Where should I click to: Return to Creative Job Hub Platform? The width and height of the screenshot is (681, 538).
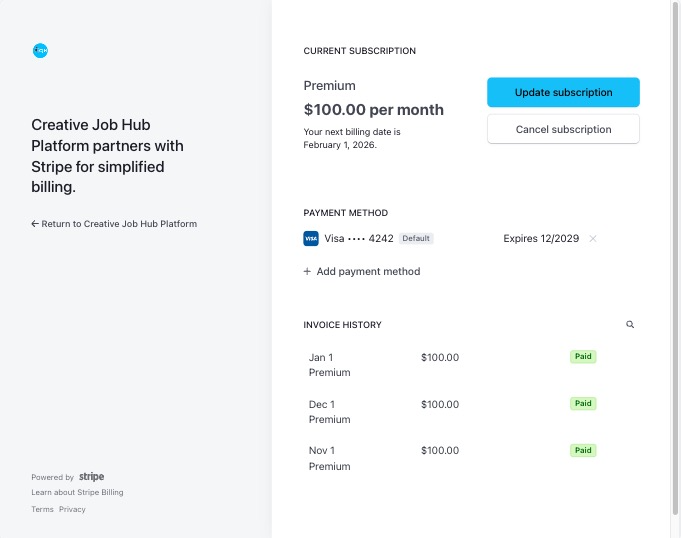[x=119, y=224]
